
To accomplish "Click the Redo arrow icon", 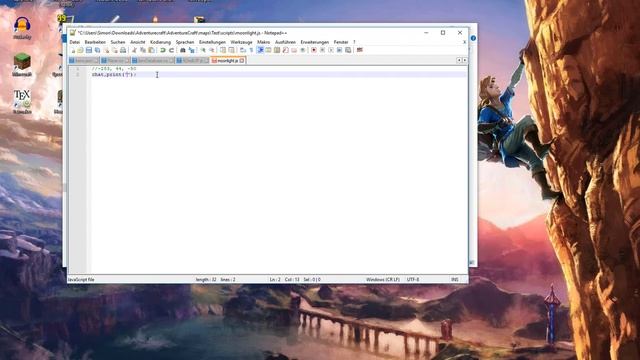I will coord(171,50).
